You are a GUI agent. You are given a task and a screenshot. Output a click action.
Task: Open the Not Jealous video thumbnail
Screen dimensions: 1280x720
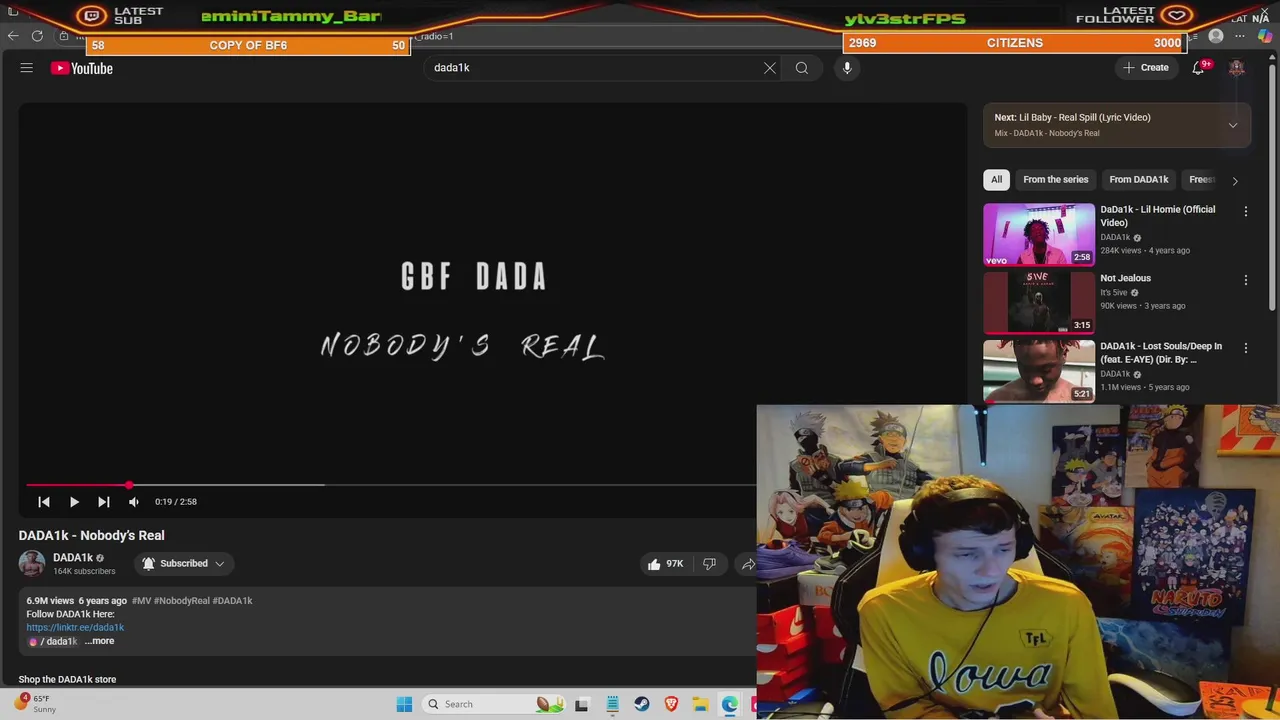(1039, 303)
